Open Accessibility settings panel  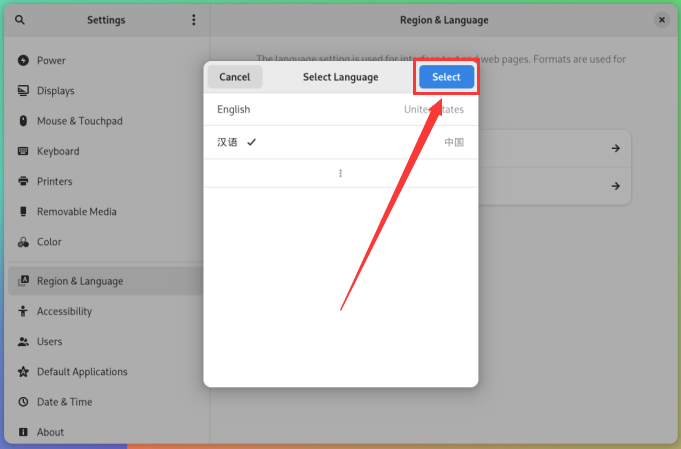(x=64, y=311)
